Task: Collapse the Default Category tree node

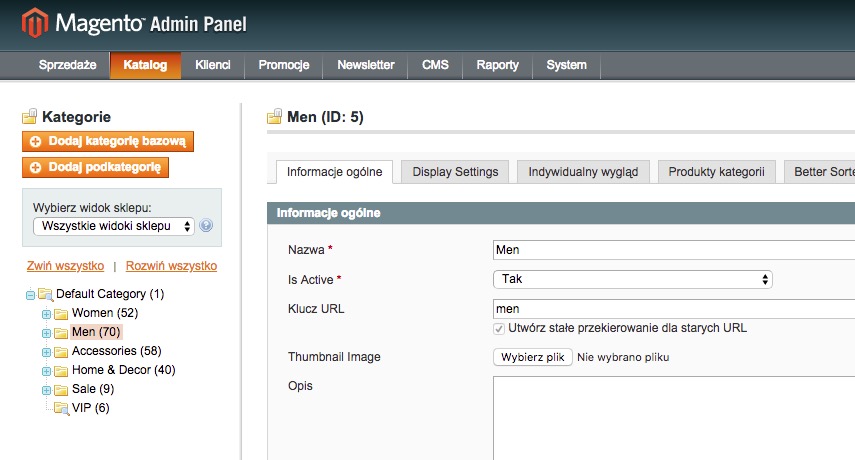Action: click(30, 295)
